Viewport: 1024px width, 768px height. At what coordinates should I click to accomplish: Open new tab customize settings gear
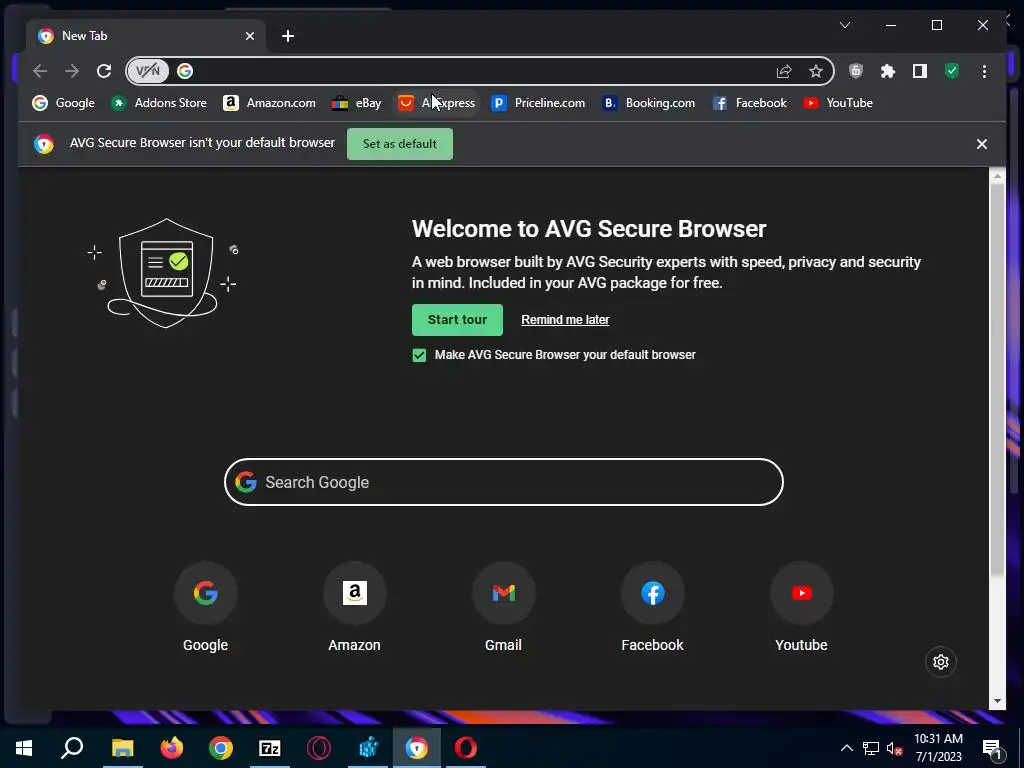coord(941,662)
